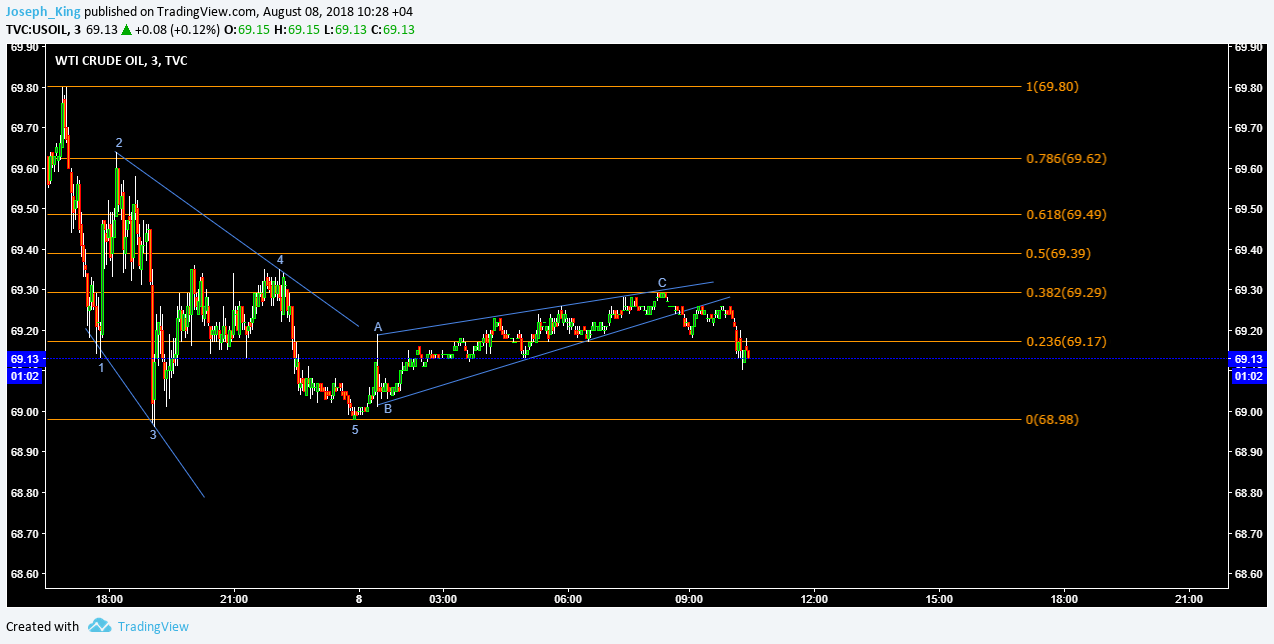Click the O:69.15 open value
This screenshot has width=1274, height=644.
245,29
